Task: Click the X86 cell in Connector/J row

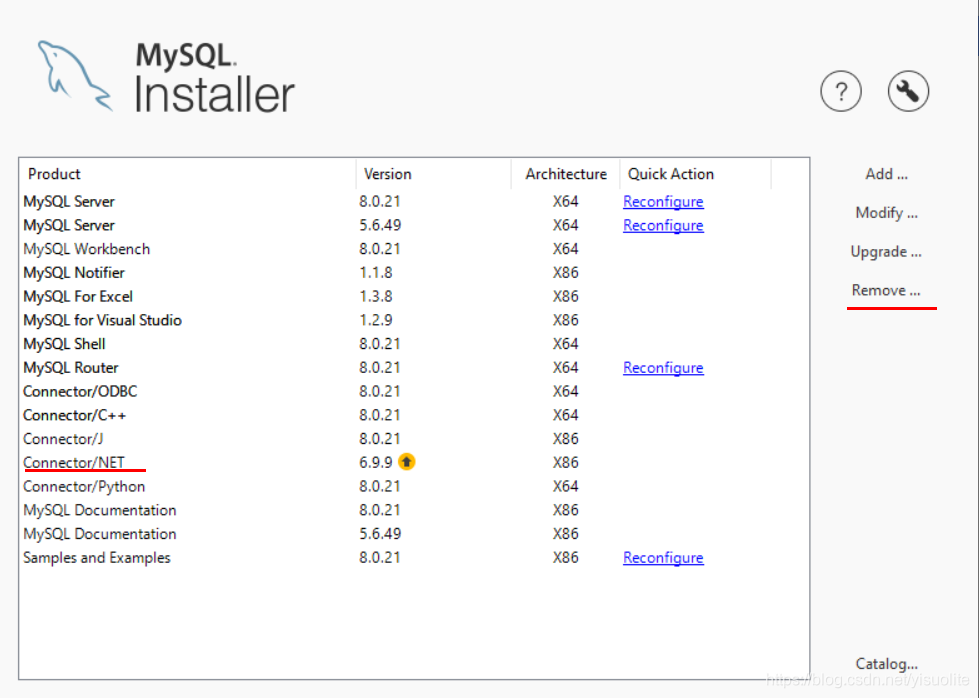Action: [565, 439]
